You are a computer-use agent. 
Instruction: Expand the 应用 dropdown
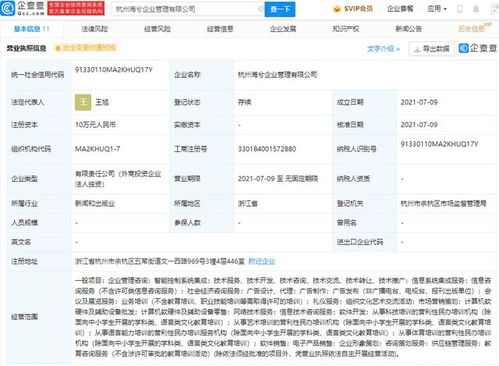(x=437, y=9)
